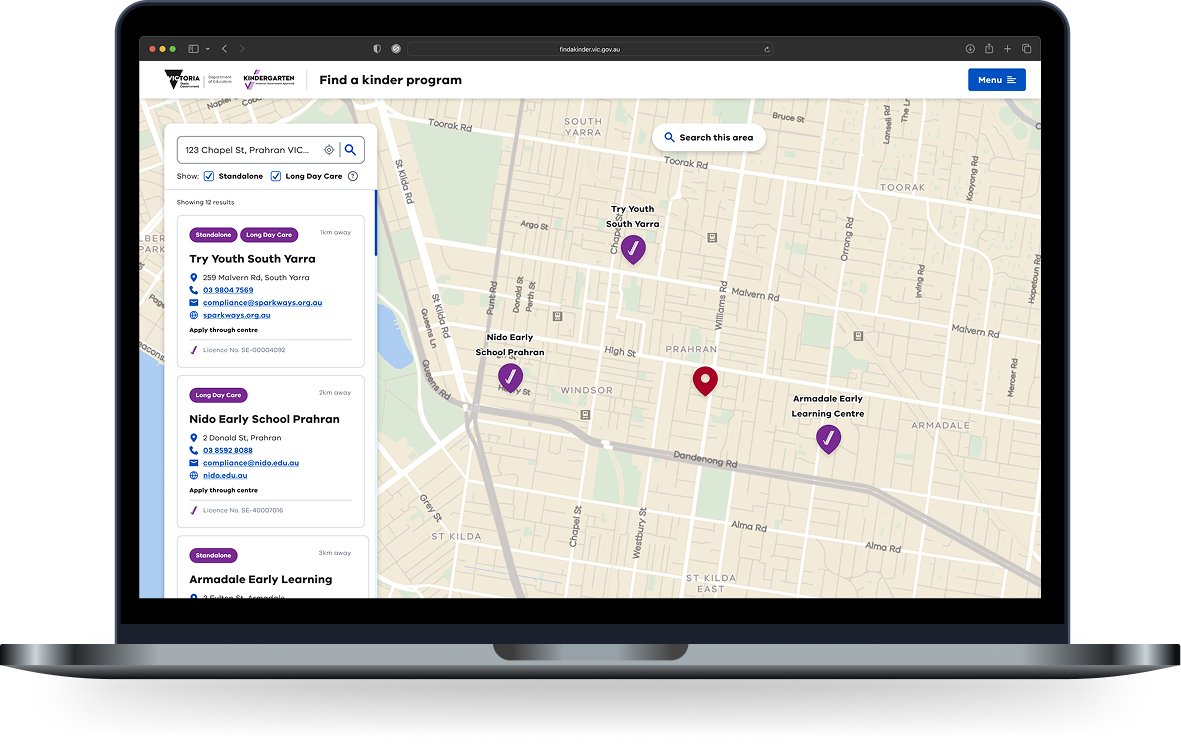1181x744 pixels.
Task: Open Safari downloads icon
Action: tap(970, 49)
